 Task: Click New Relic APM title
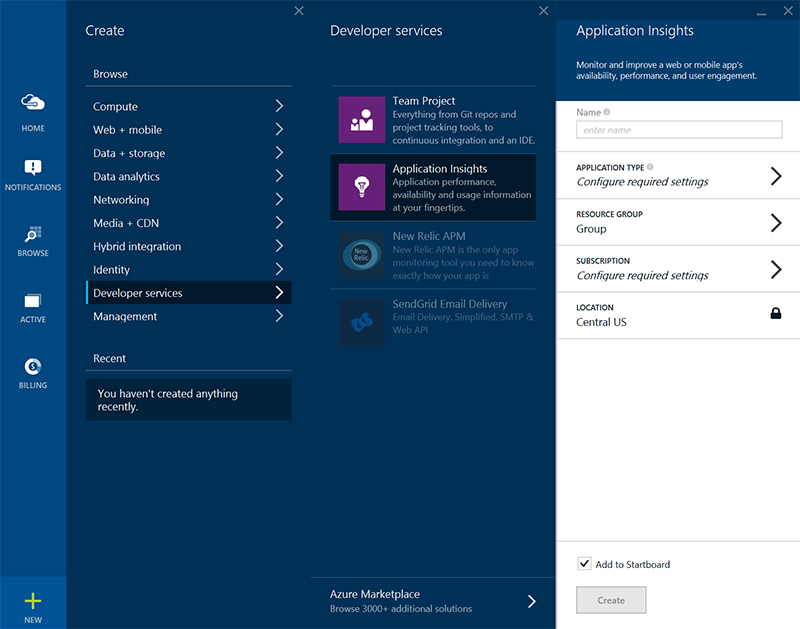(x=429, y=236)
